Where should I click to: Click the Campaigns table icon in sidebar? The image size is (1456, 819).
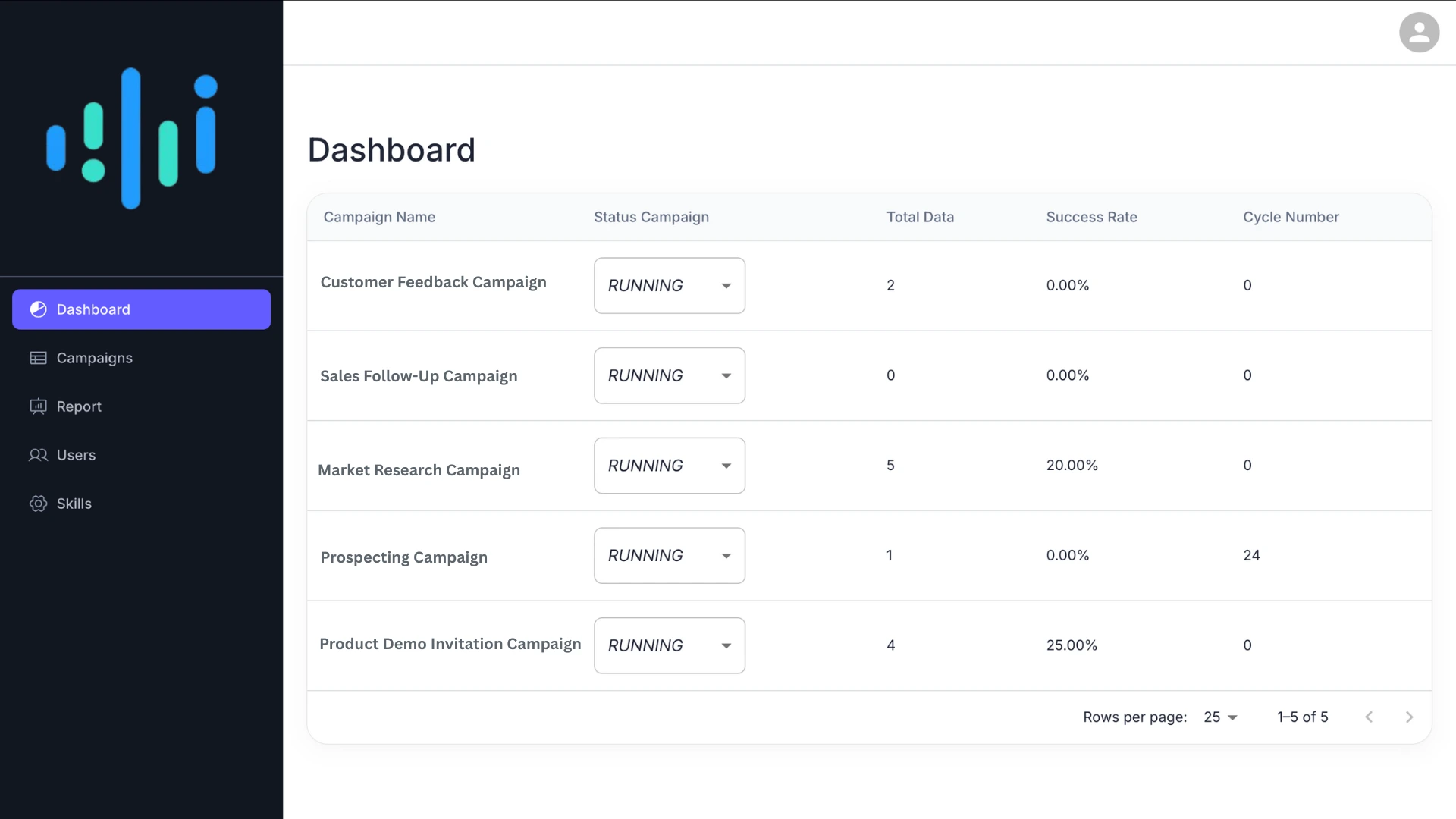[x=38, y=358]
